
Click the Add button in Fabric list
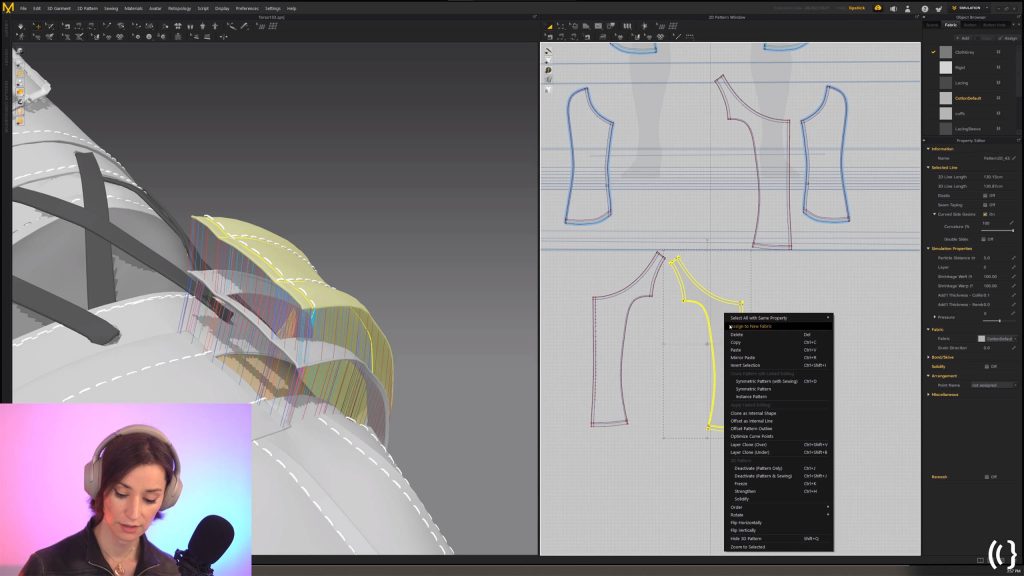point(963,38)
